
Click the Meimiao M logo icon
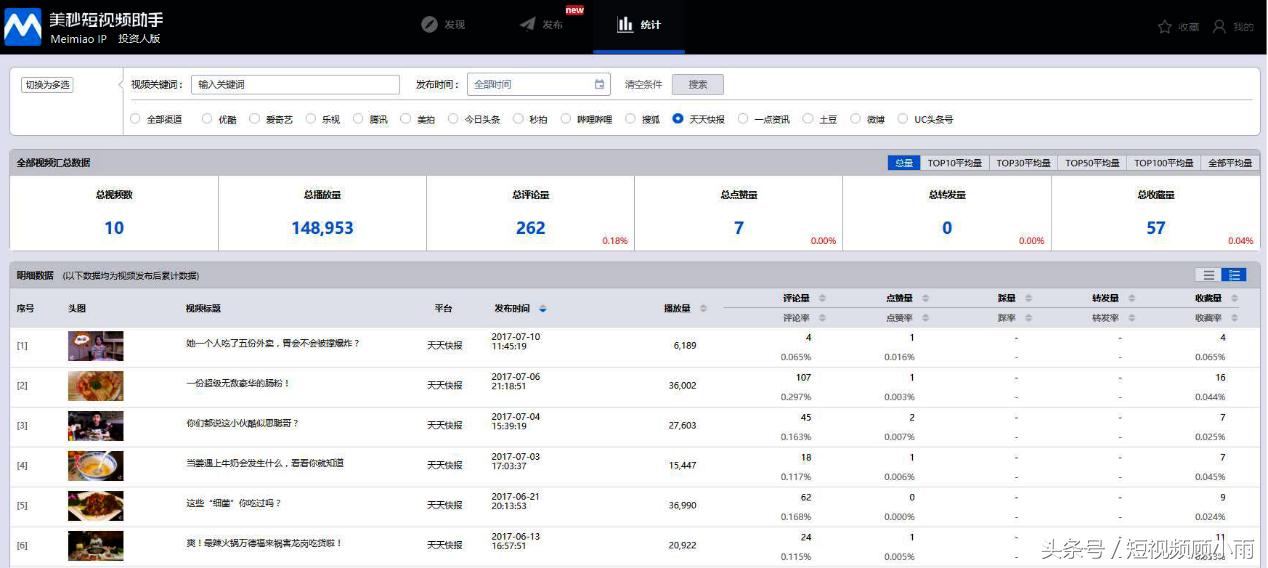23,27
